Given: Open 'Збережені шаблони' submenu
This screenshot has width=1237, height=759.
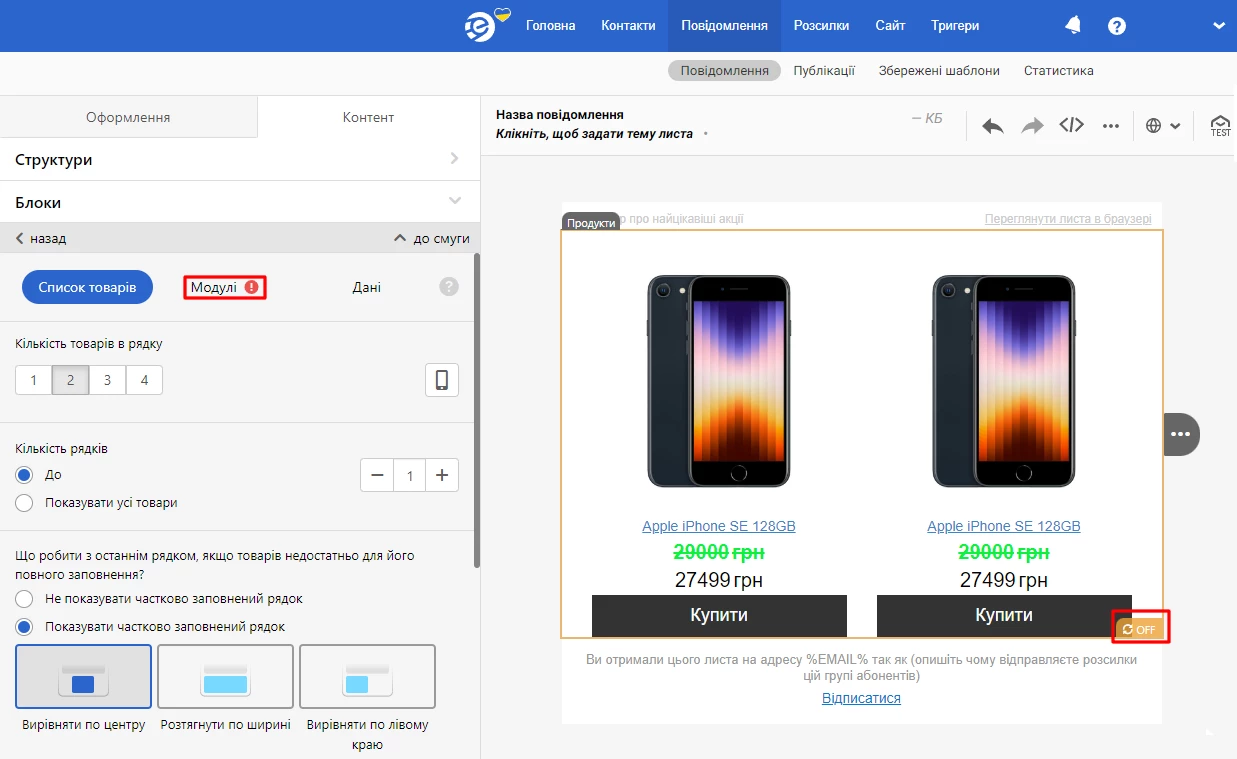Looking at the screenshot, I should click(939, 71).
